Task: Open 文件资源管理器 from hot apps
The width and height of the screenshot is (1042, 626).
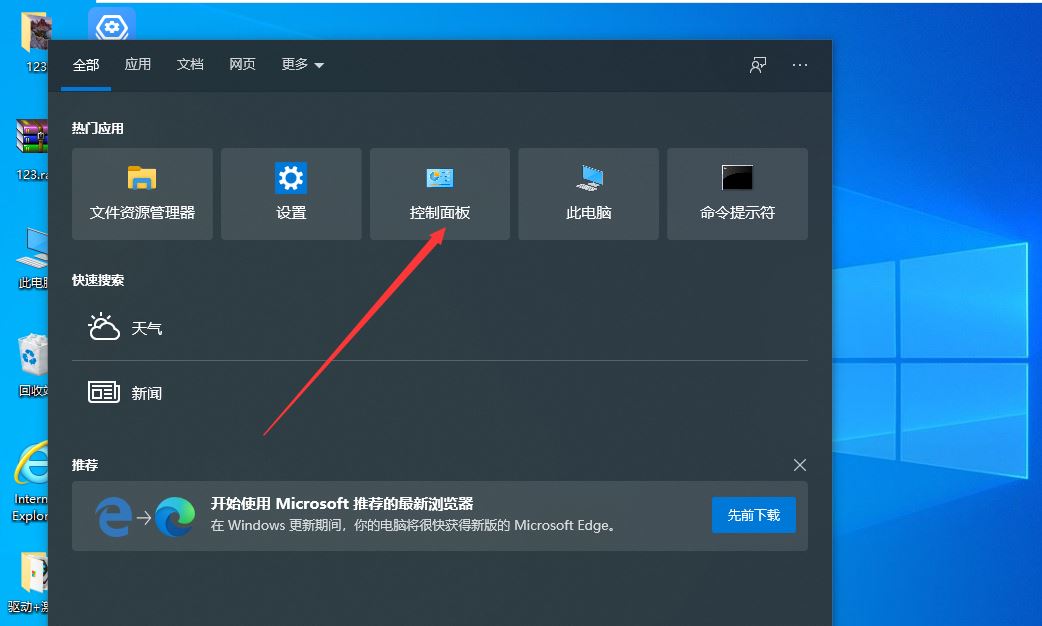Action: coord(142,193)
